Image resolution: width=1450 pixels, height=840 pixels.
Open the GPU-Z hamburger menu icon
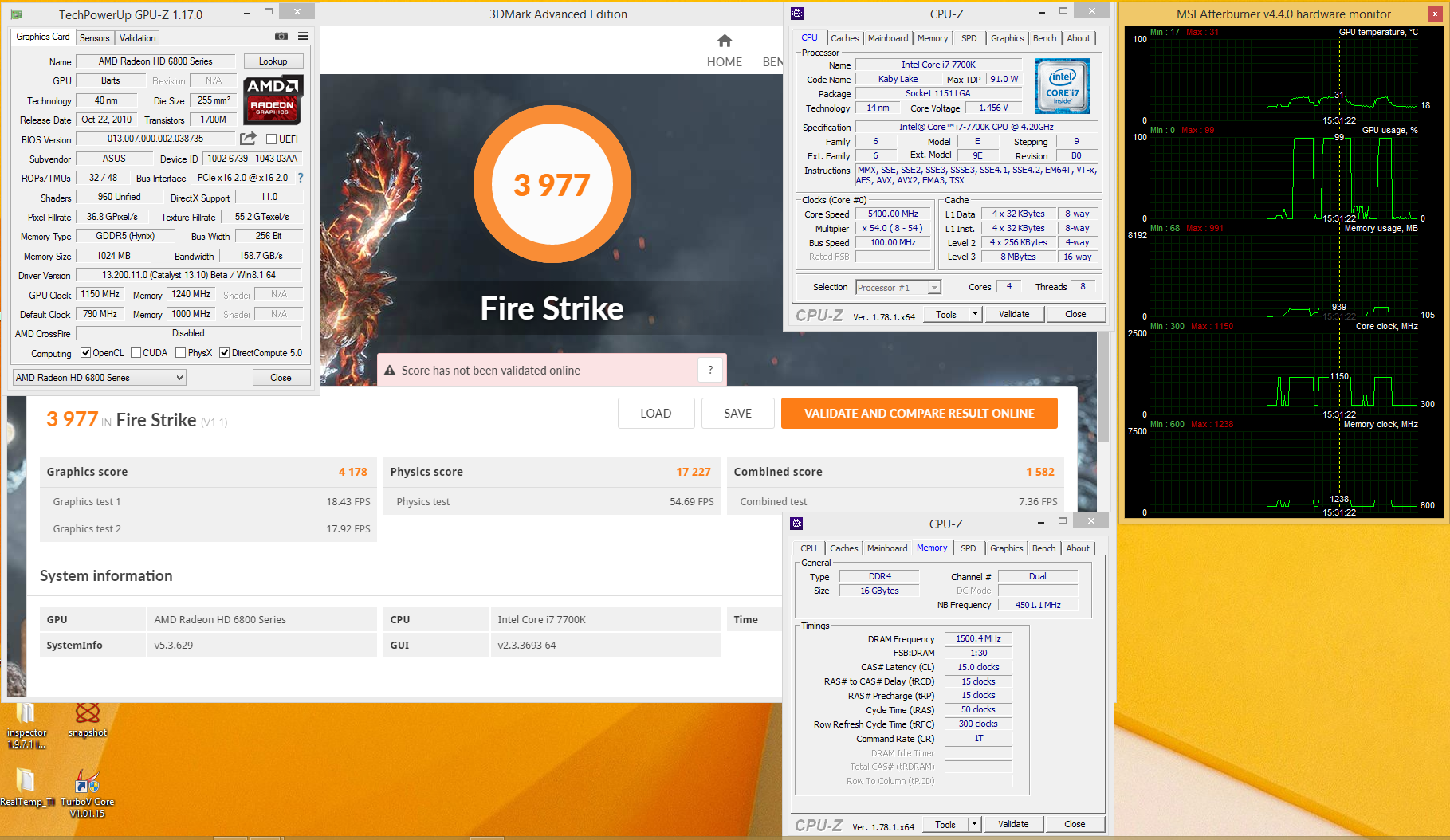(303, 36)
